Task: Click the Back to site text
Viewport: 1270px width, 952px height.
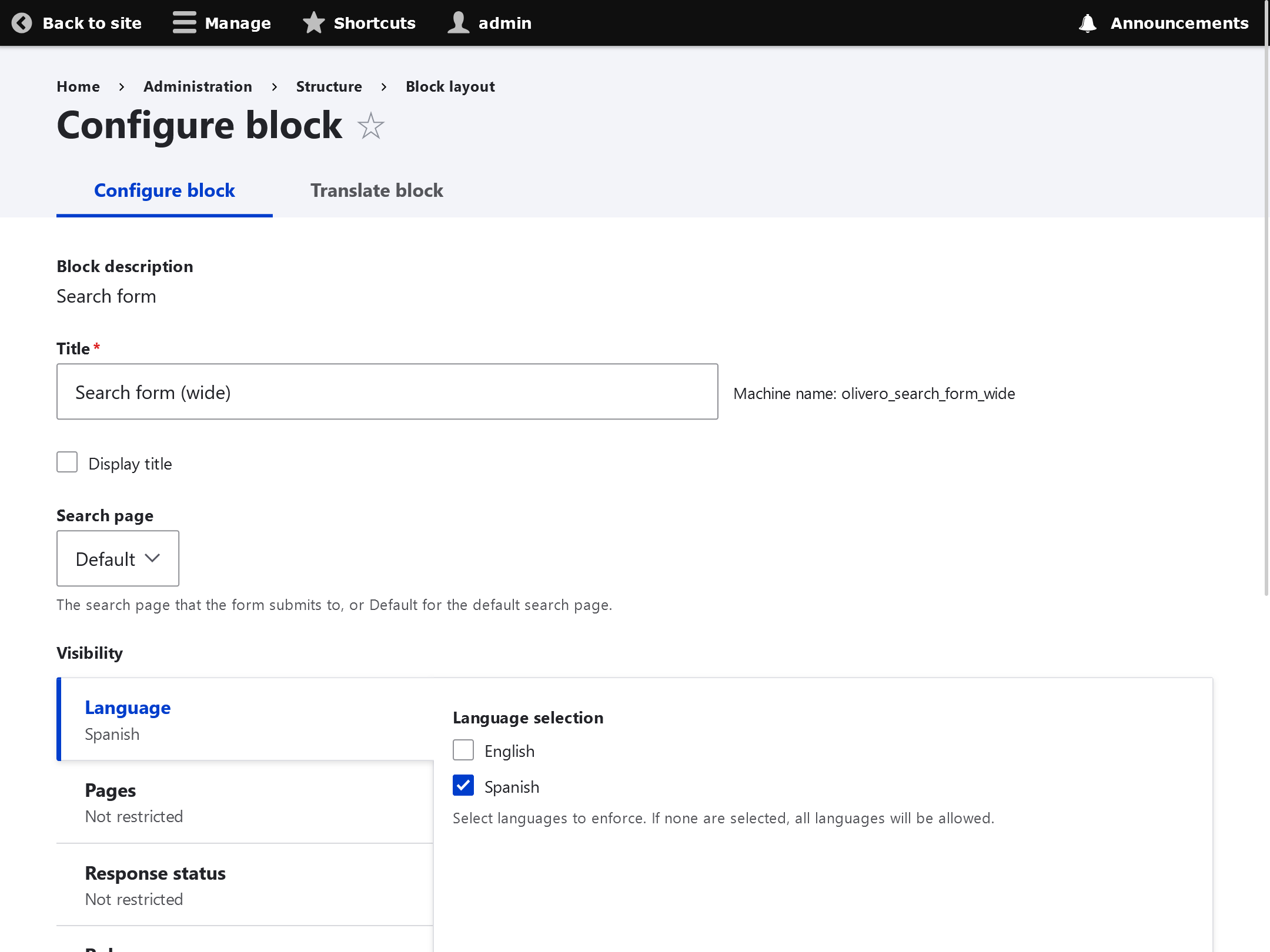Action: pyautogui.click(x=92, y=23)
